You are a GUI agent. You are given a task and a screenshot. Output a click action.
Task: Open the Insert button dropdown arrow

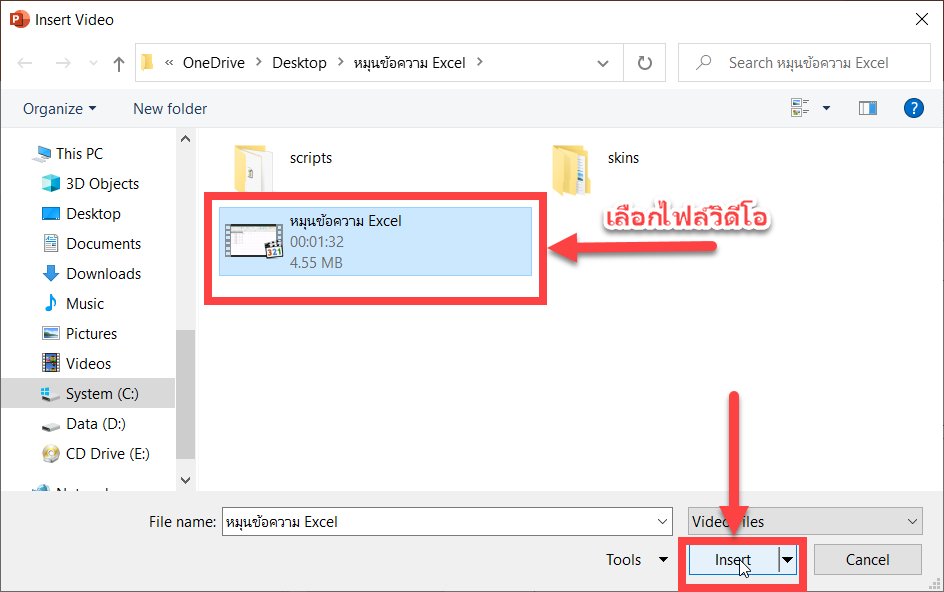pyautogui.click(x=787, y=559)
